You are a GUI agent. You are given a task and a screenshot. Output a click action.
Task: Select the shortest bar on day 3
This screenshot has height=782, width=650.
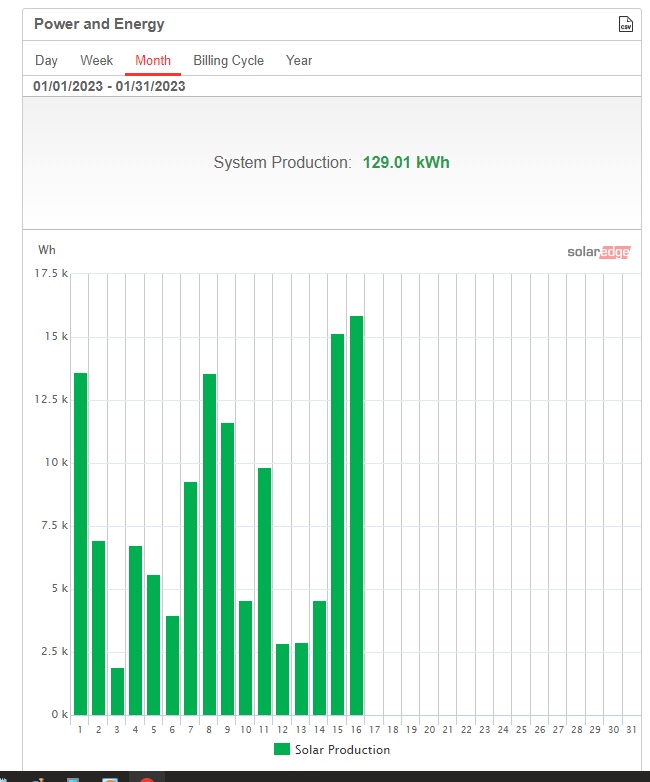coord(117,691)
